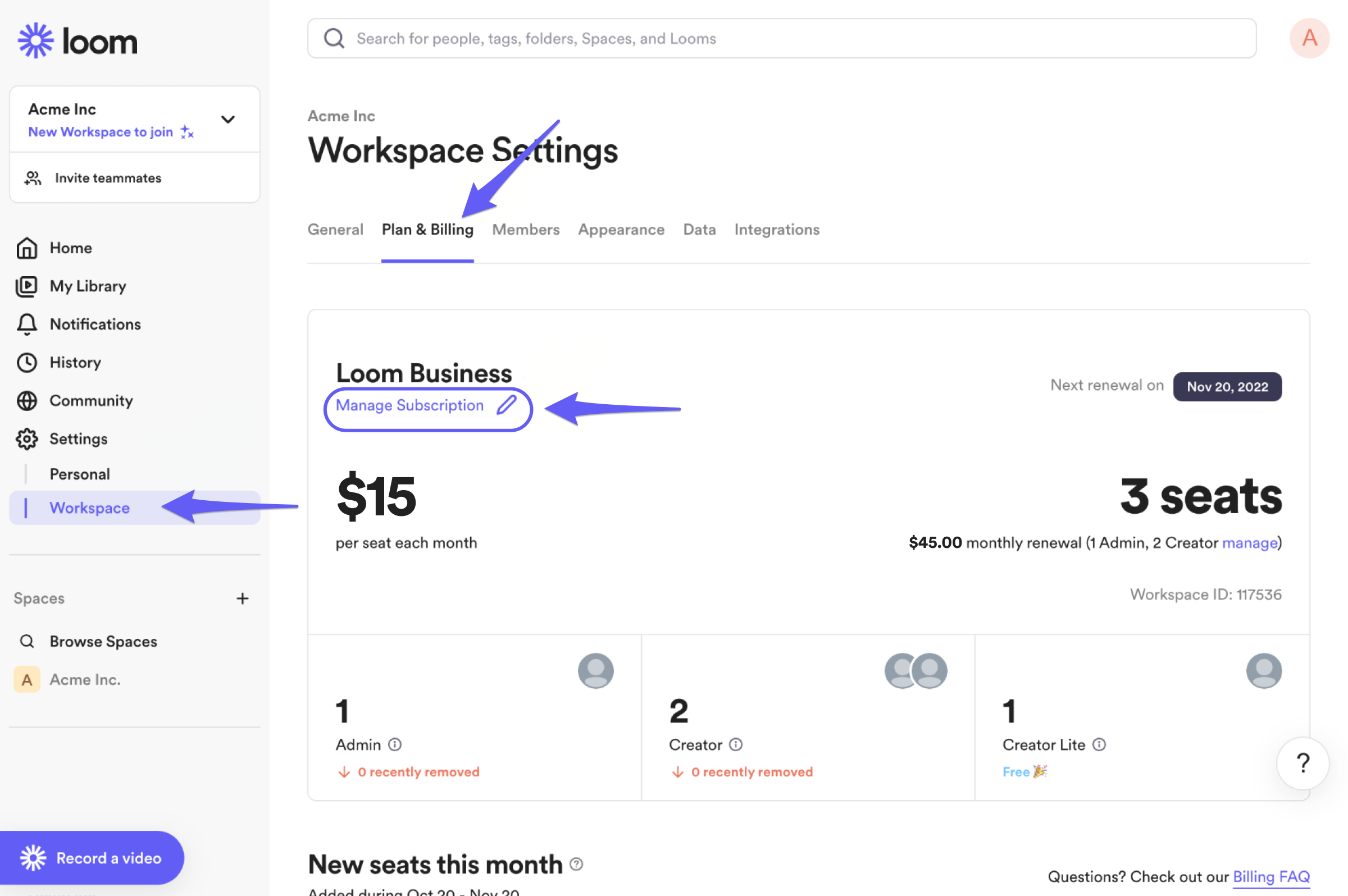Switch to the Integrations tab

pyautogui.click(x=777, y=229)
